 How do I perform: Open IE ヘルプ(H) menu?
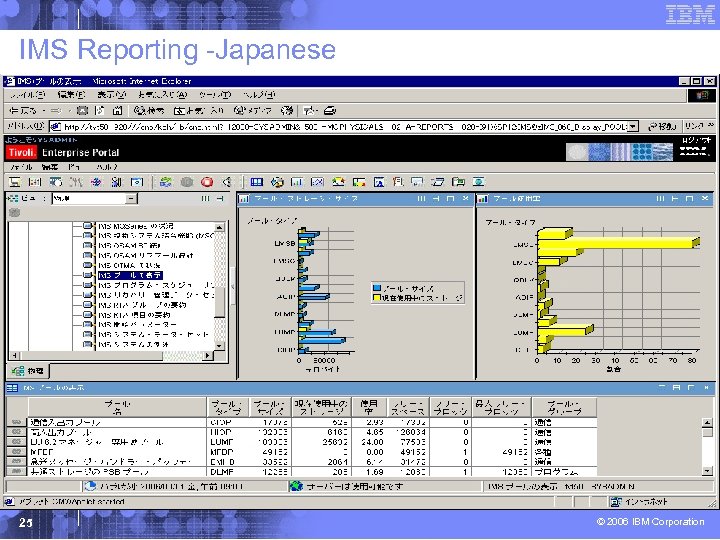tap(259, 95)
